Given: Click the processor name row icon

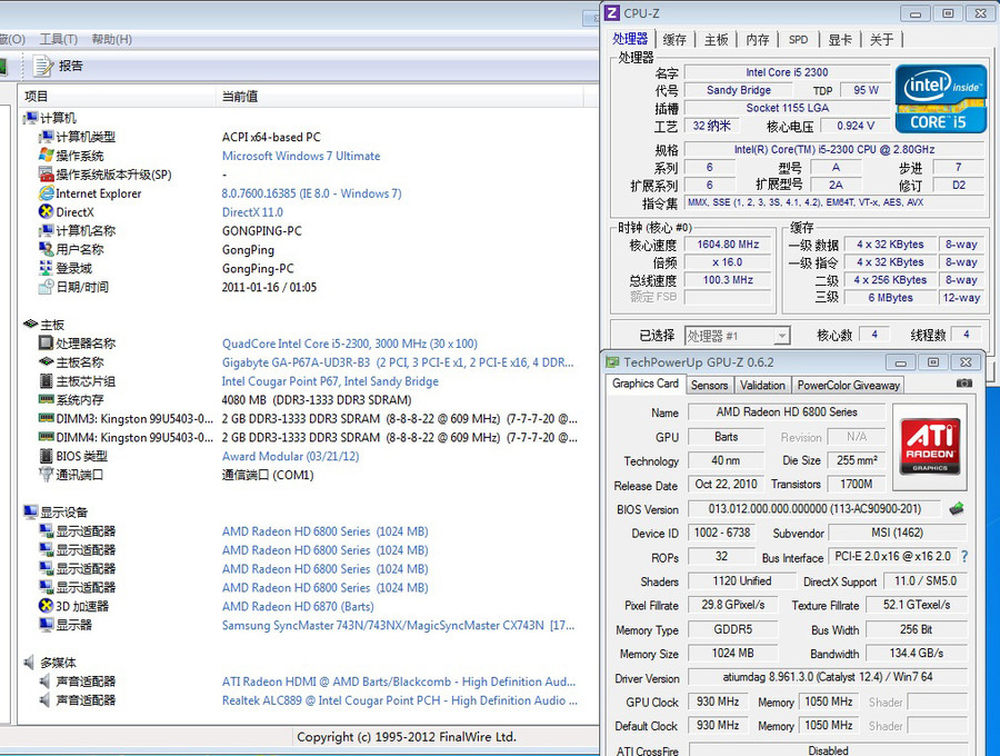Looking at the screenshot, I should coord(46,343).
